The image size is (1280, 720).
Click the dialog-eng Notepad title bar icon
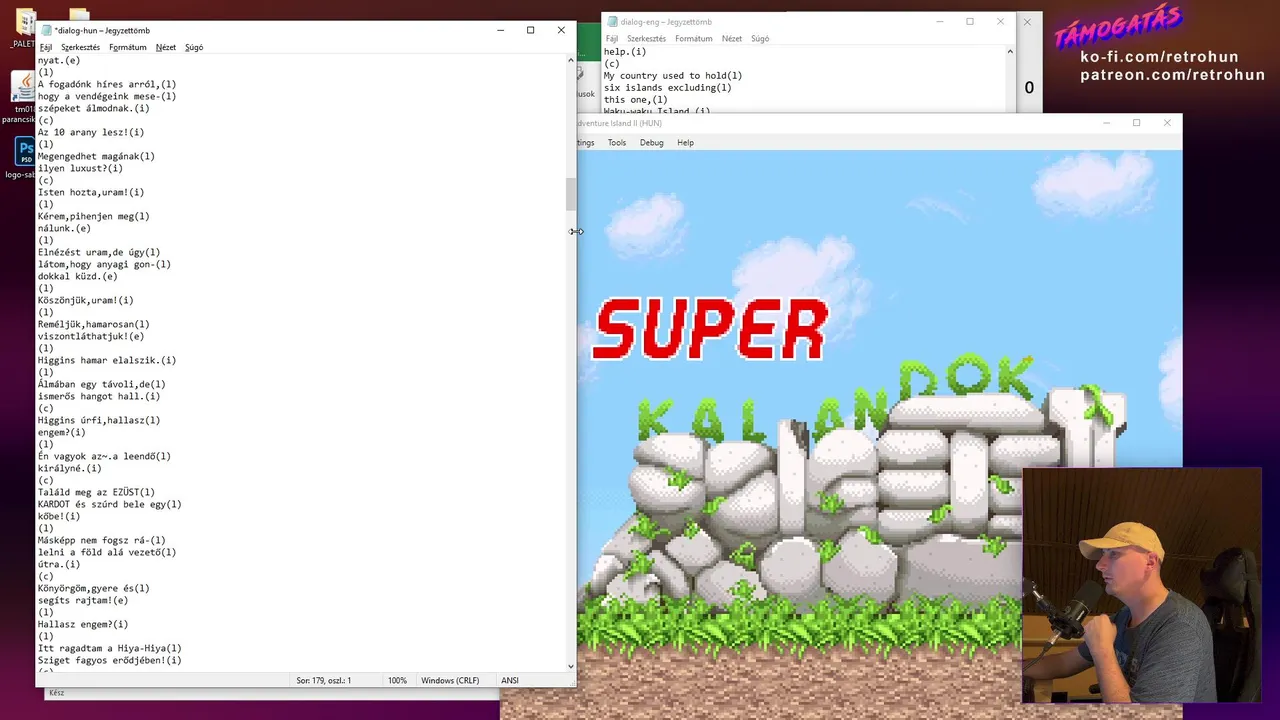click(612, 21)
